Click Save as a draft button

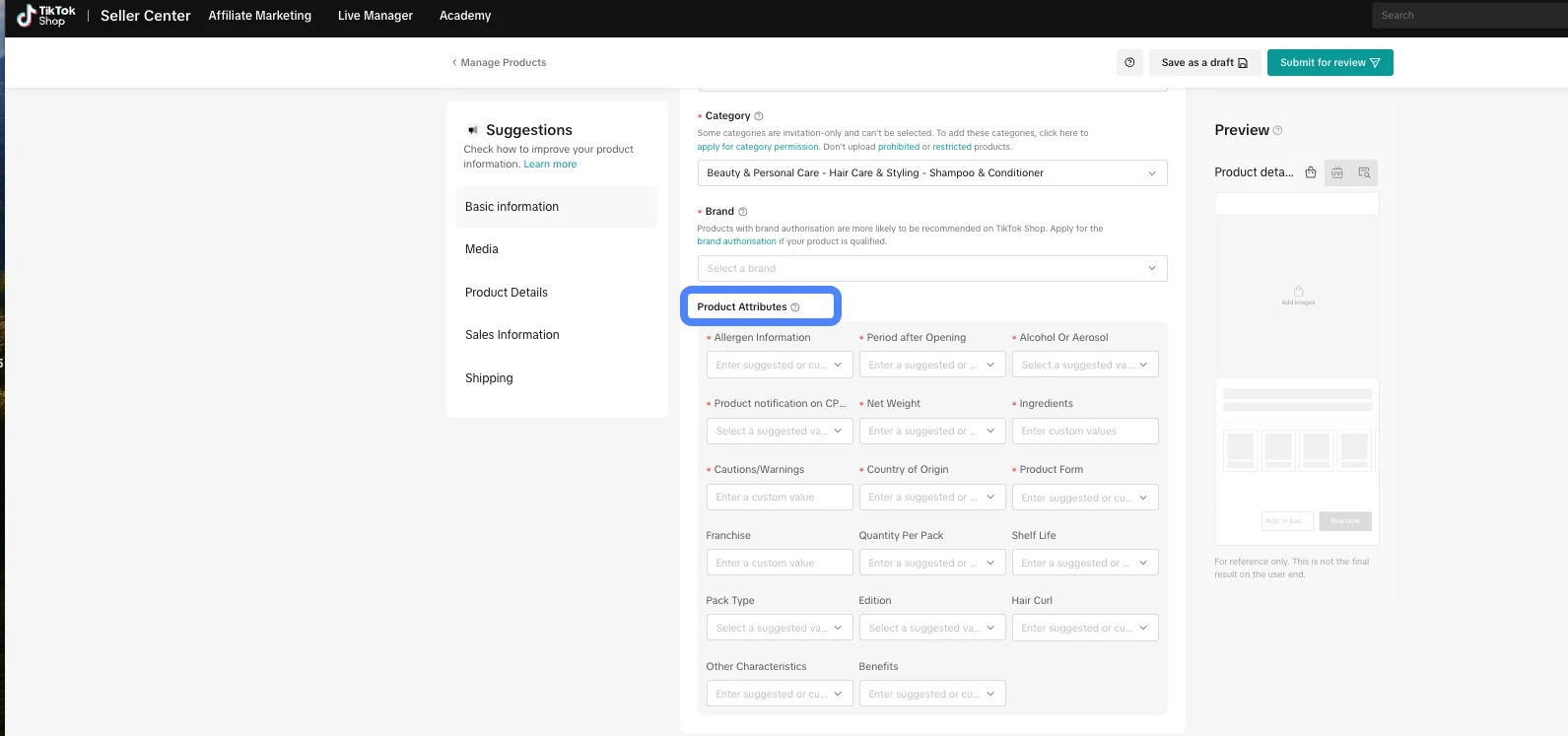tap(1203, 63)
